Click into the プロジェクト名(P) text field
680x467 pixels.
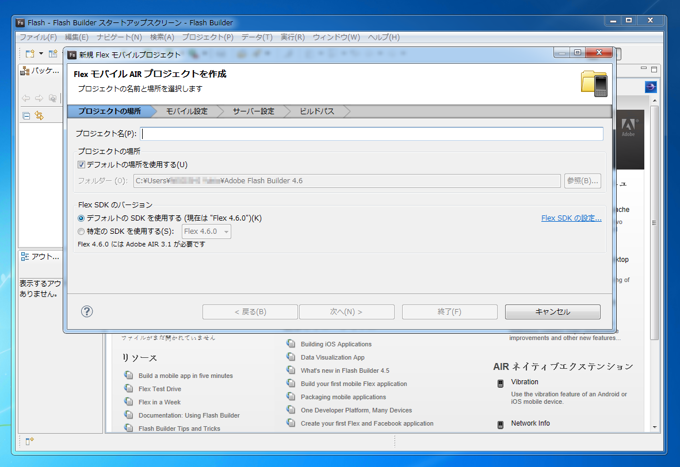click(x=372, y=134)
